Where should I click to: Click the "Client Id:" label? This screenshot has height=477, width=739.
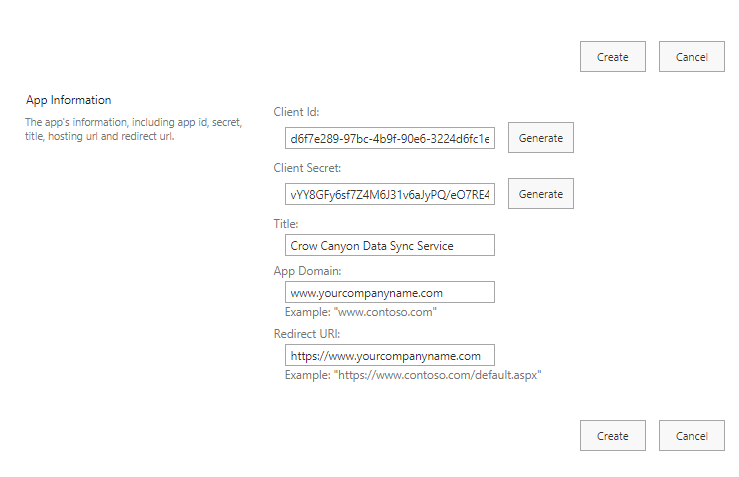tap(296, 112)
